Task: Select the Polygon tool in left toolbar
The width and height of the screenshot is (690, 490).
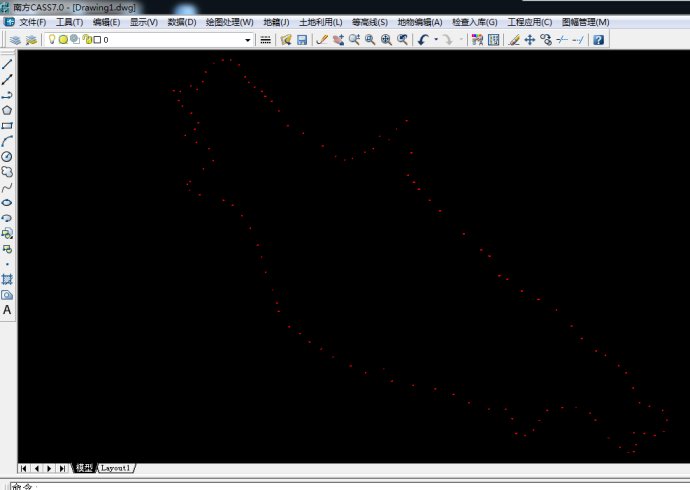Action: pos(7,110)
